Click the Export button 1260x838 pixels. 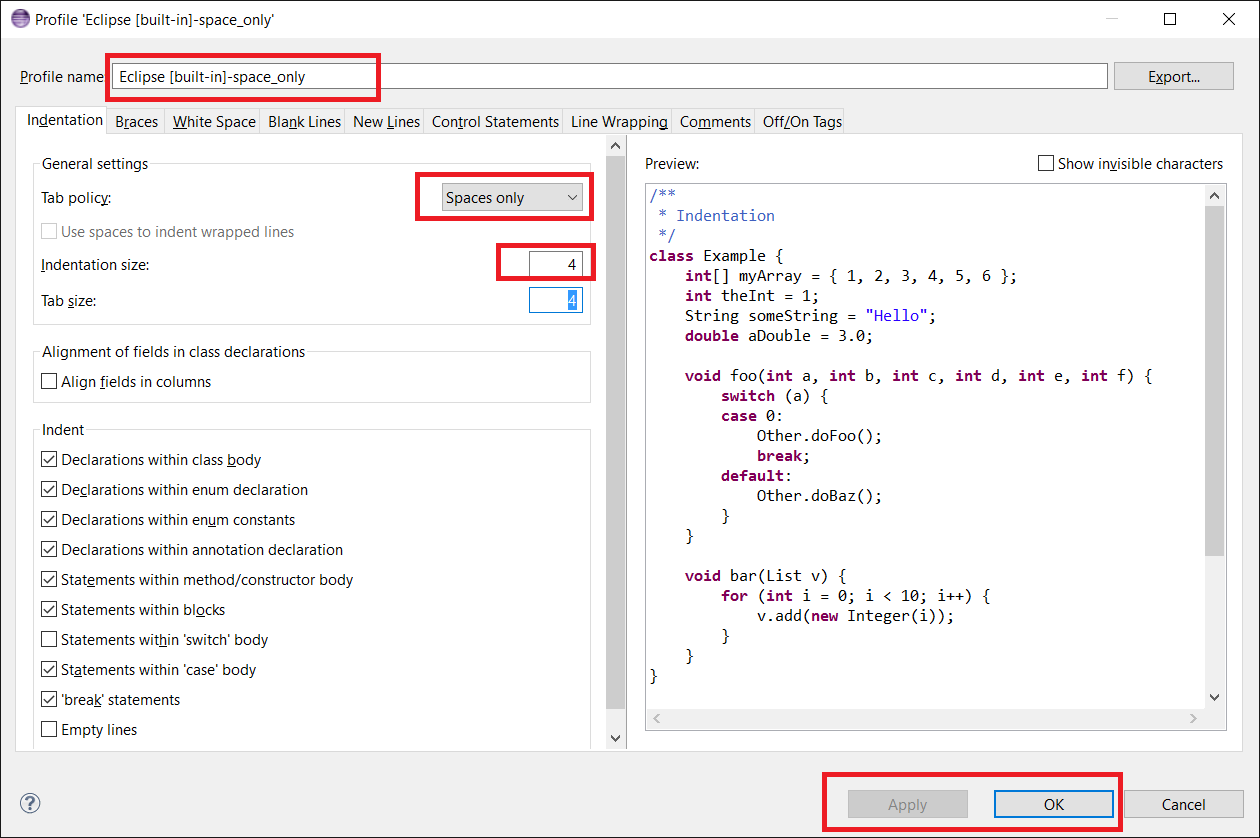pos(1174,75)
